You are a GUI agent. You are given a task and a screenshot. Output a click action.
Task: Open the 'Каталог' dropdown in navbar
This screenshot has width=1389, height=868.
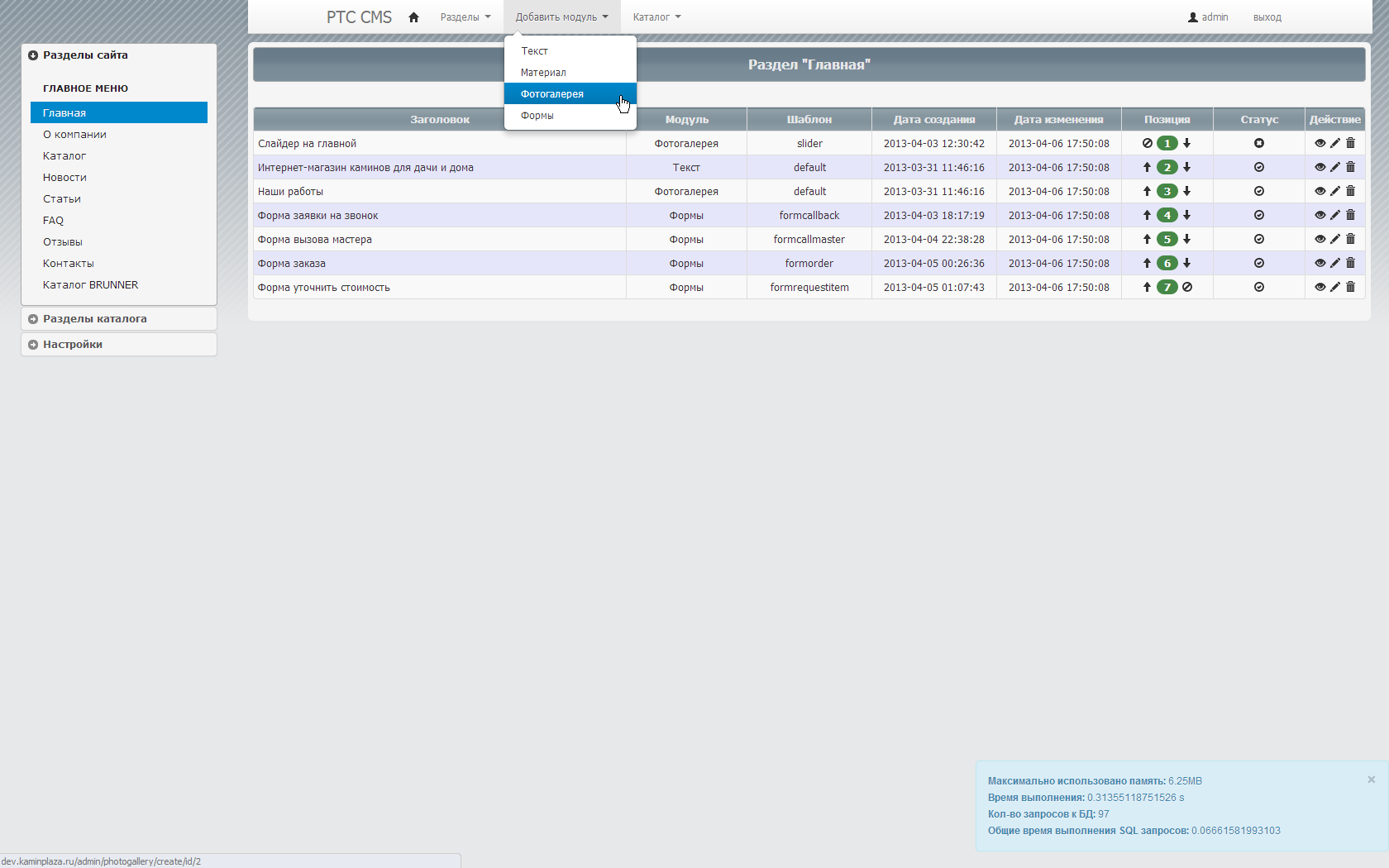[x=656, y=17]
